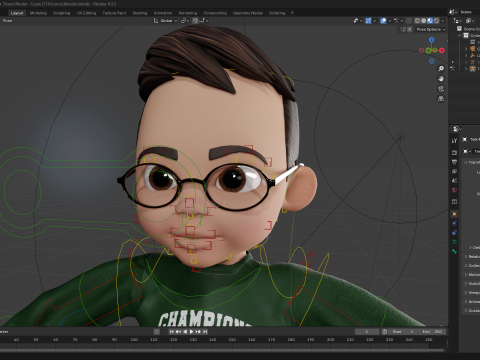The width and height of the screenshot is (480, 360).
Task: Click the frame range clock icon
Action: (x=384, y=332)
